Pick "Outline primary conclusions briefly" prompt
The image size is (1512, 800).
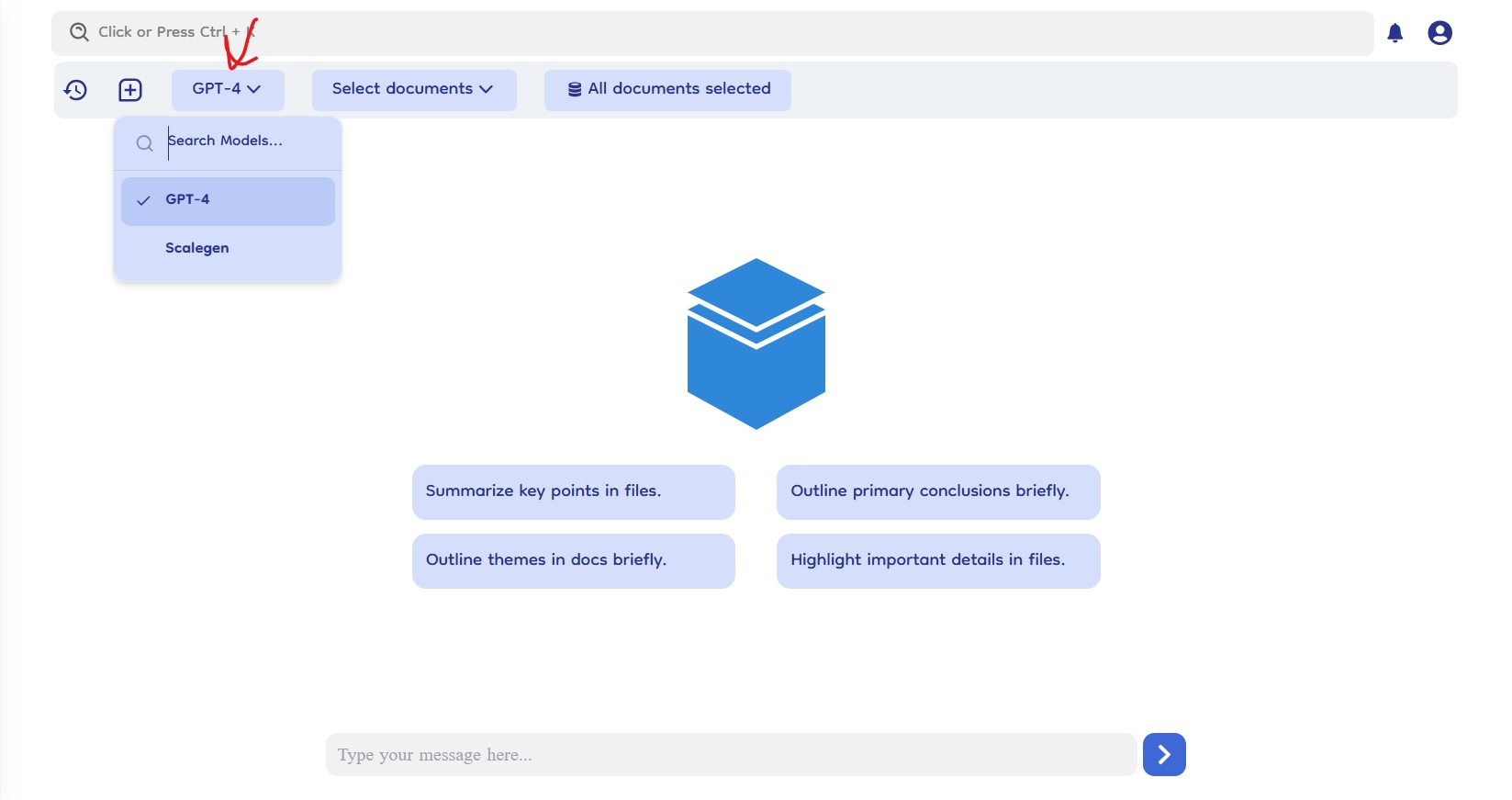pos(937,491)
